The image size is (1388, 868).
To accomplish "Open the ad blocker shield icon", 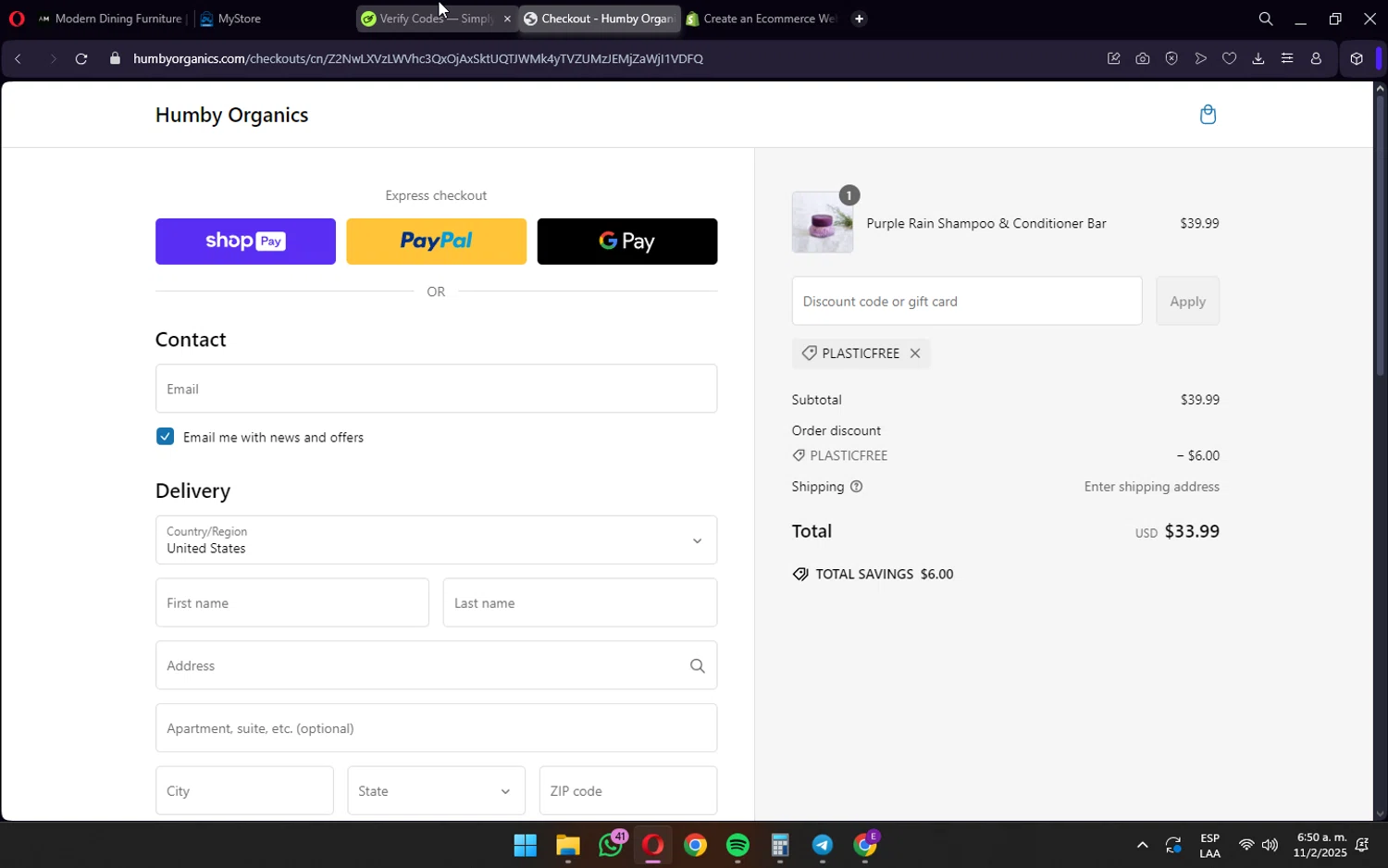I will [1171, 58].
